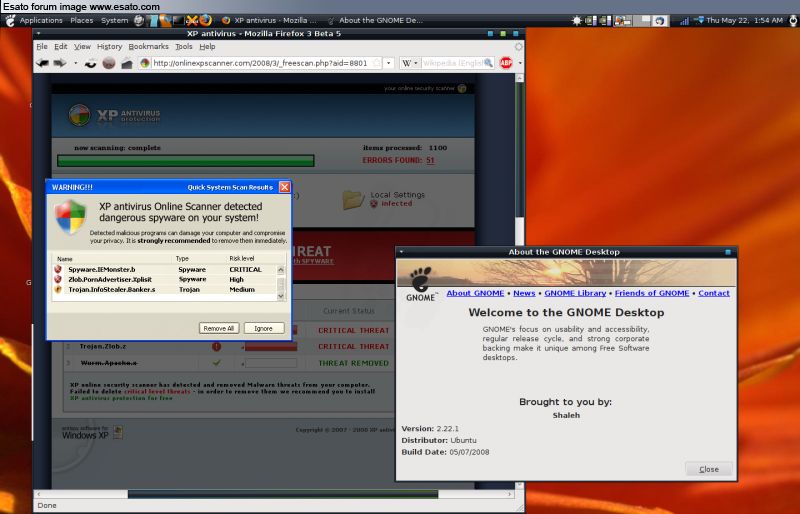Open the View menu in Firefox
The width and height of the screenshot is (800, 514).
tap(82, 46)
